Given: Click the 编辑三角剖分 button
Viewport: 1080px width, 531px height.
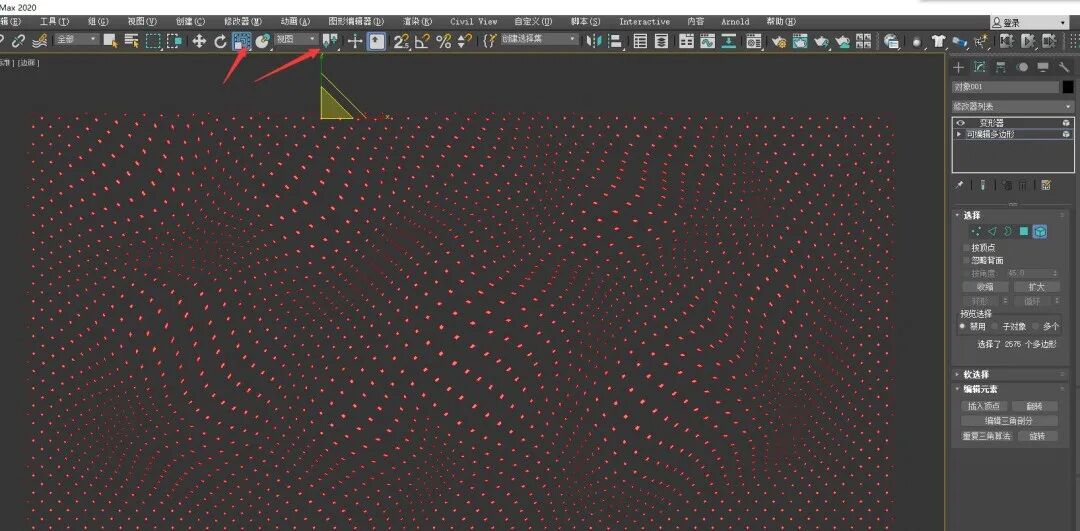Looking at the screenshot, I should pos(1010,421).
